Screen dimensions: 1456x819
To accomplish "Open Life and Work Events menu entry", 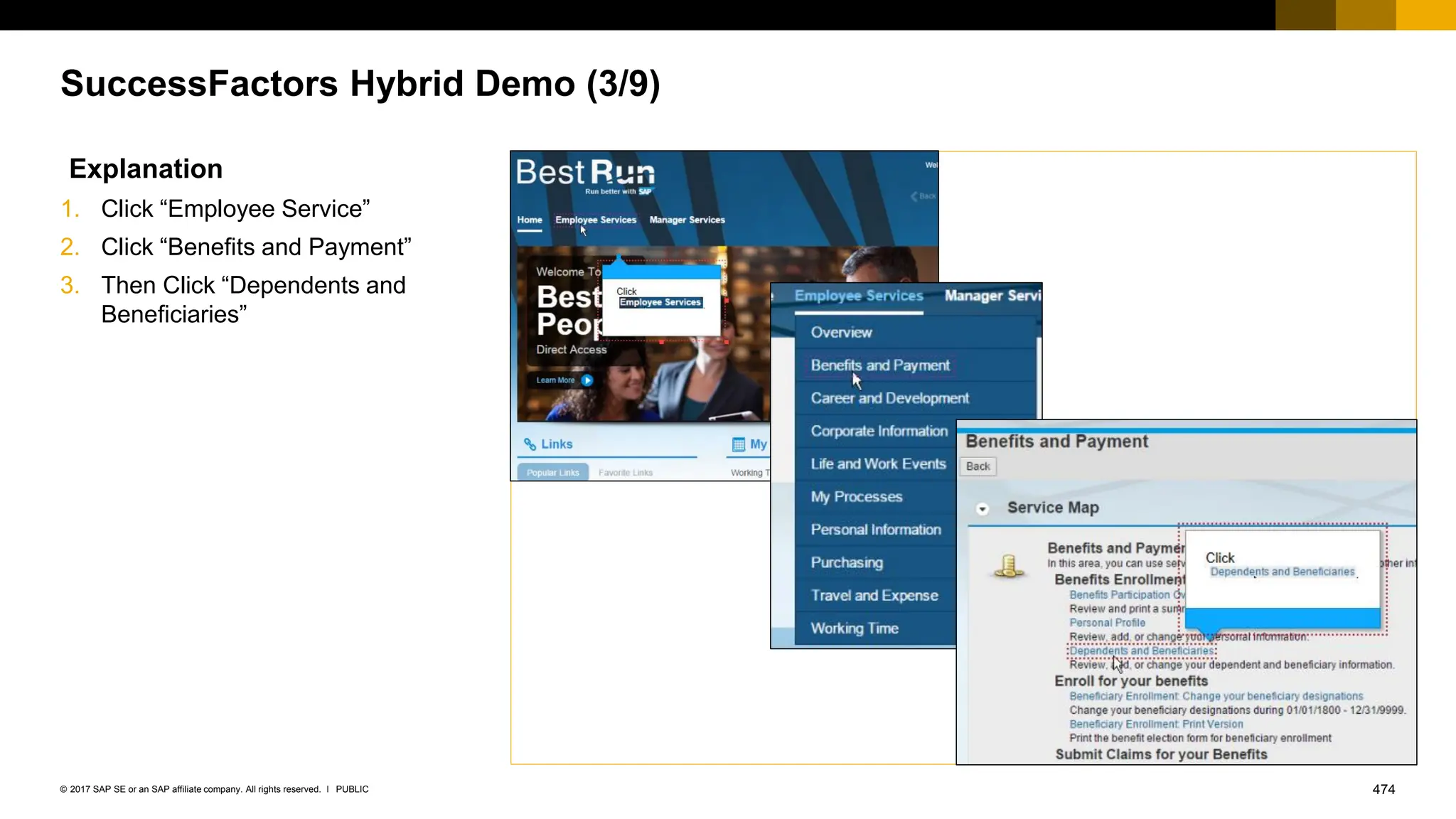I will [x=879, y=464].
